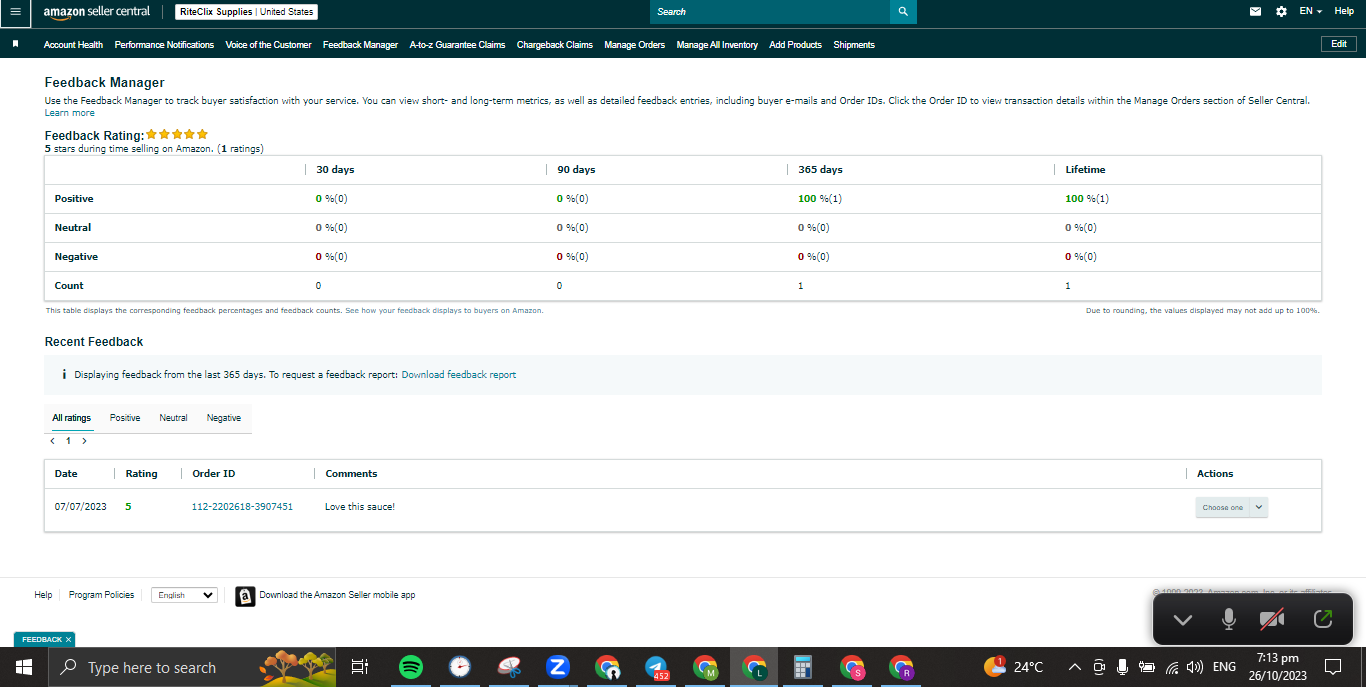Click the Amazon Seller mobile app icon
The image size is (1366, 687).
[245, 596]
